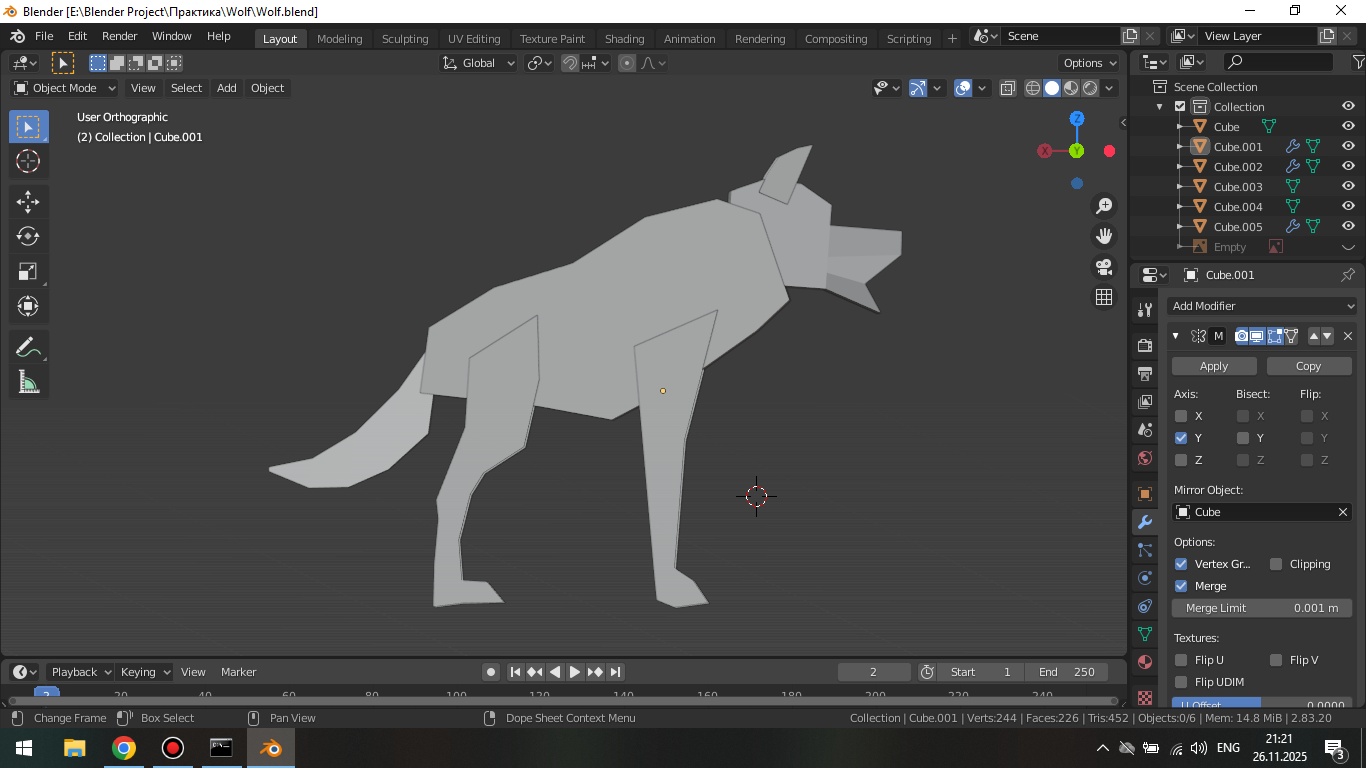The height and width of the screenshot is (768, 1366).
Task: Select the Move tool in toolbar
Action: click(28, 201)
